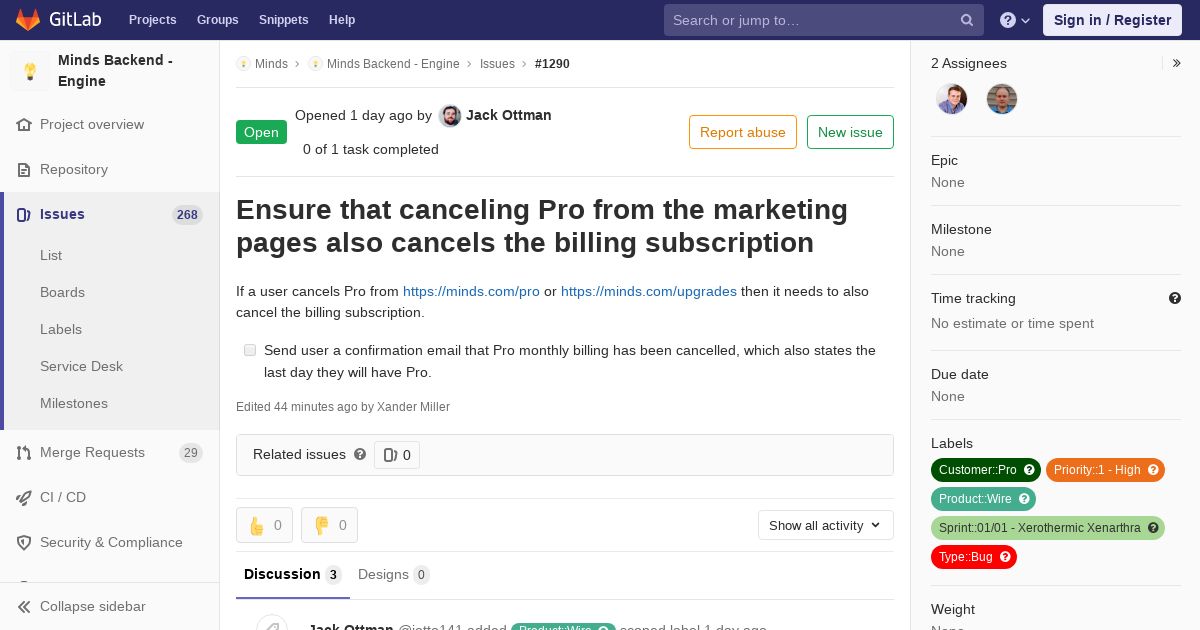
Task: Click the Collapse sidebar chevrons icon
Action: point(24,607)
